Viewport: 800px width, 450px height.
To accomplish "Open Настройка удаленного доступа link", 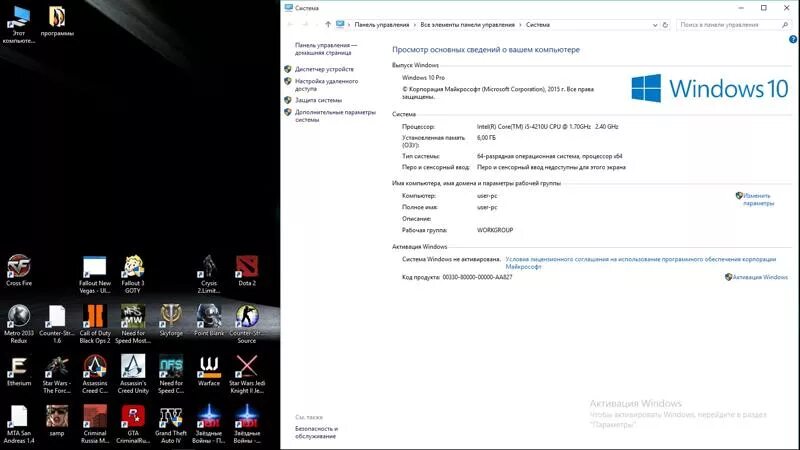I will coord(326,85).
